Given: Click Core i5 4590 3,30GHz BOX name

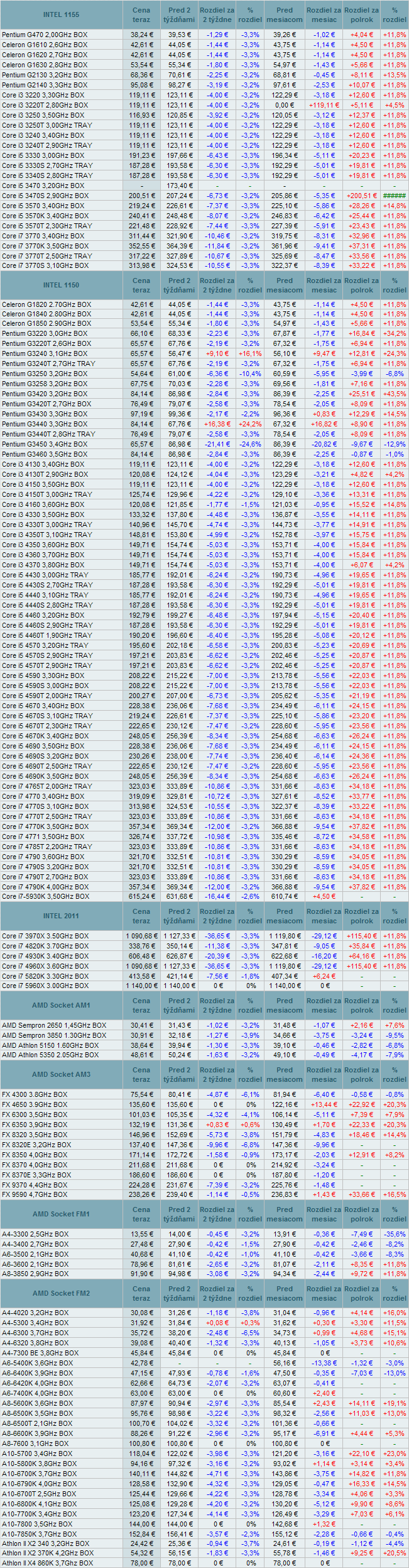Looking at the screenshot, I should (x=43, y=676).
